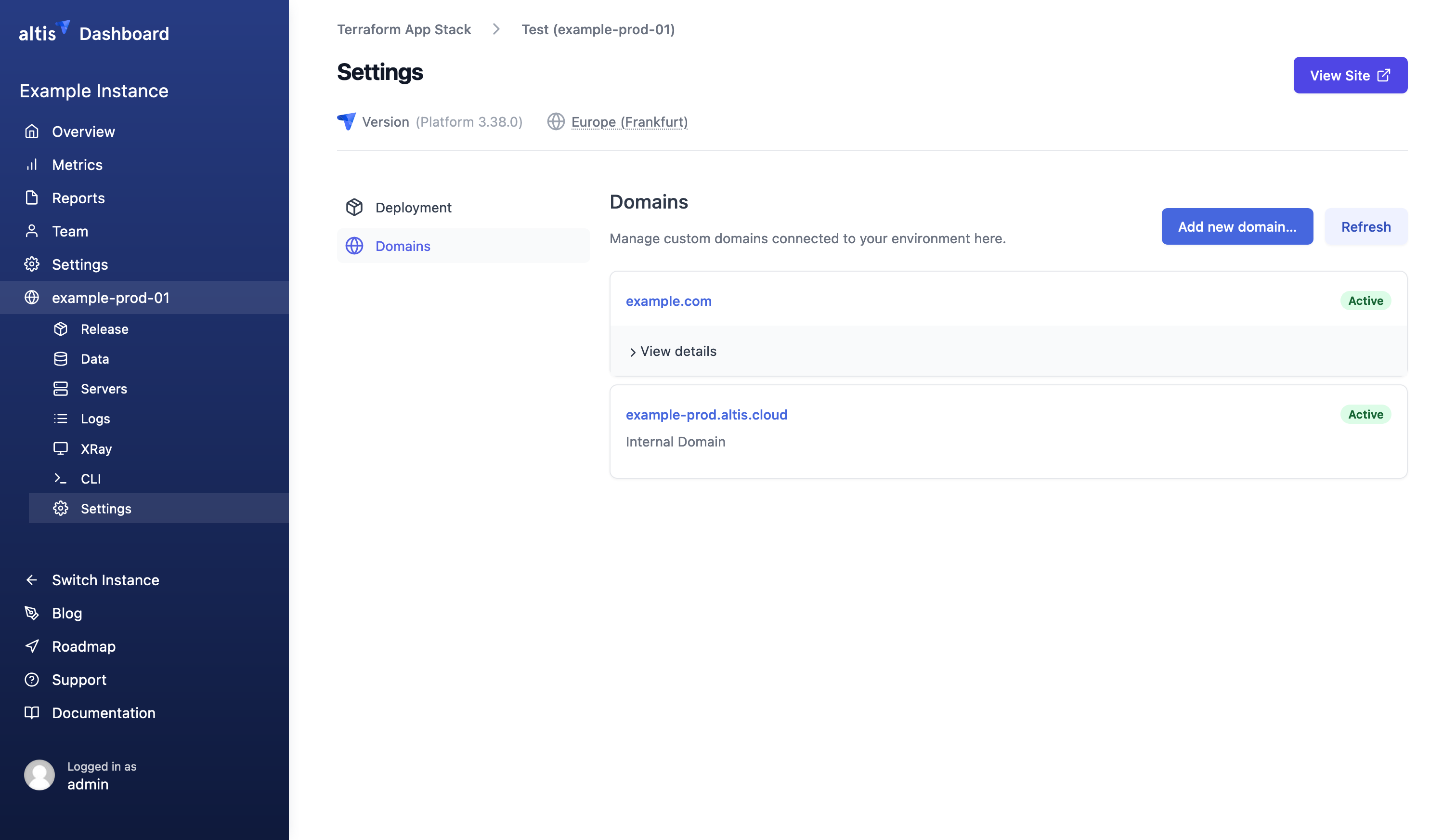Click the Metrics bar chart icon
Image resolution: width=1456 pixels, height=840 pixels.
point(32,165)
